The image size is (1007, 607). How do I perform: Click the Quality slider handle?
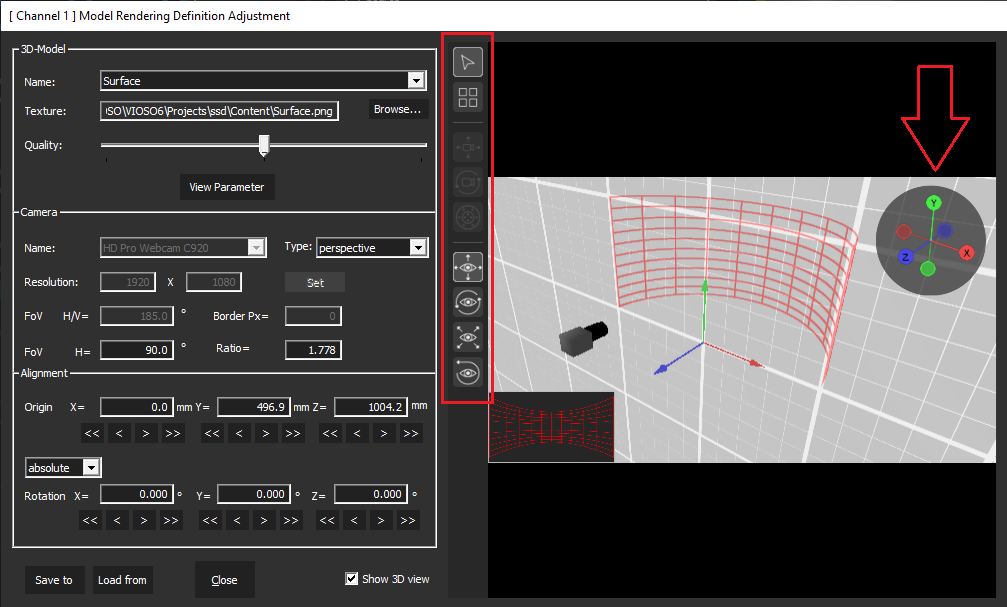click(264, 146)
